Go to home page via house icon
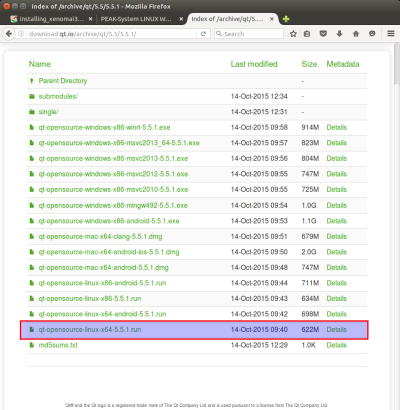 pos(356,34)
